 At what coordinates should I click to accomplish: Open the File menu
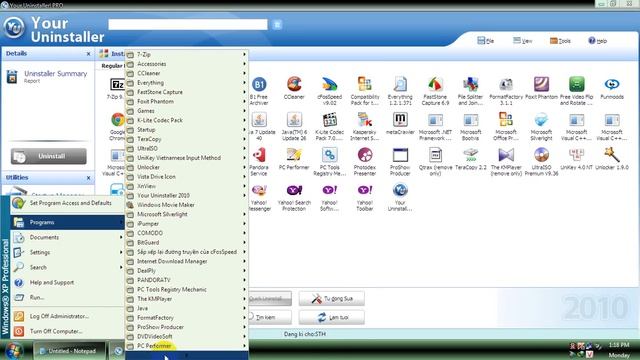[485, 40]
